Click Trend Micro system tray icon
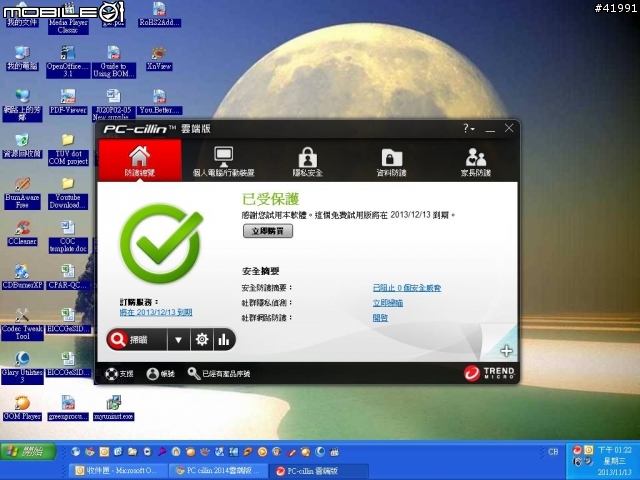Viewport: 640px width, 480px height. (x=577, y=450)
